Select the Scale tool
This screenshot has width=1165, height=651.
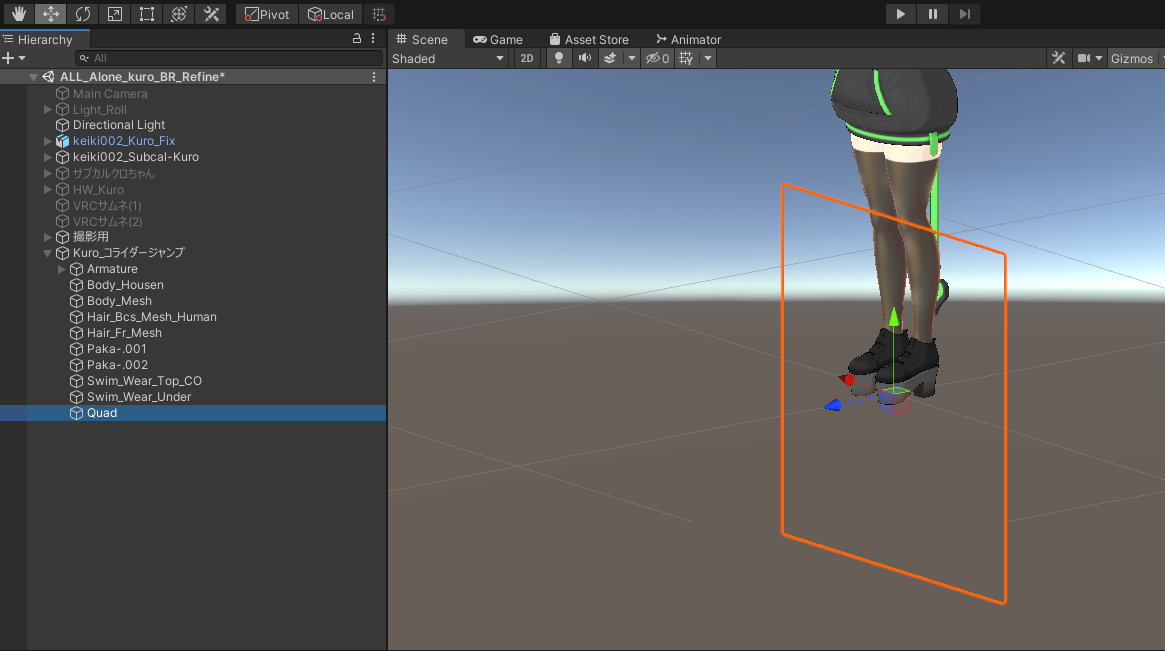pos(114,14)
